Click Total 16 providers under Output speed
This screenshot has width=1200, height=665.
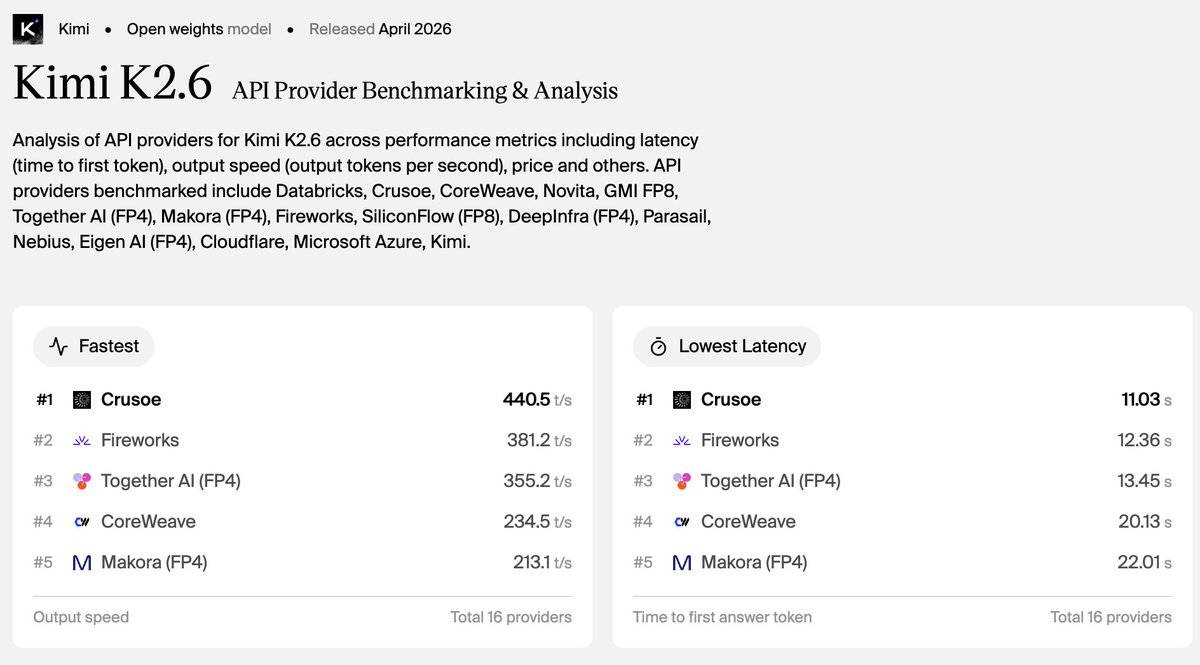(x=511, y=617)
